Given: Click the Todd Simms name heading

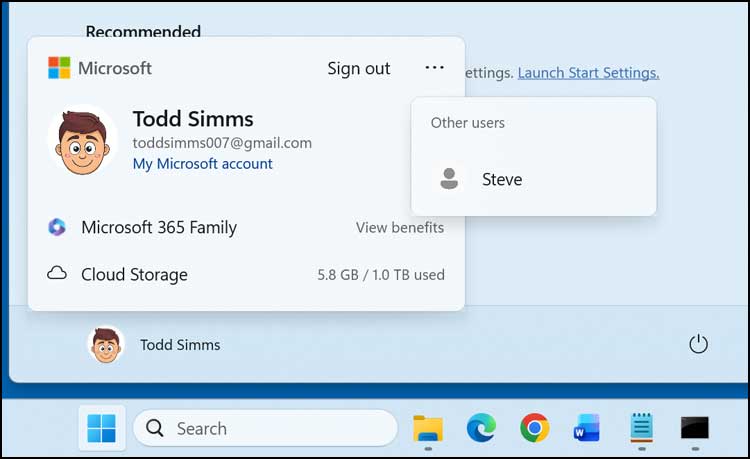Looking at the screenshot, I should 193,119.
